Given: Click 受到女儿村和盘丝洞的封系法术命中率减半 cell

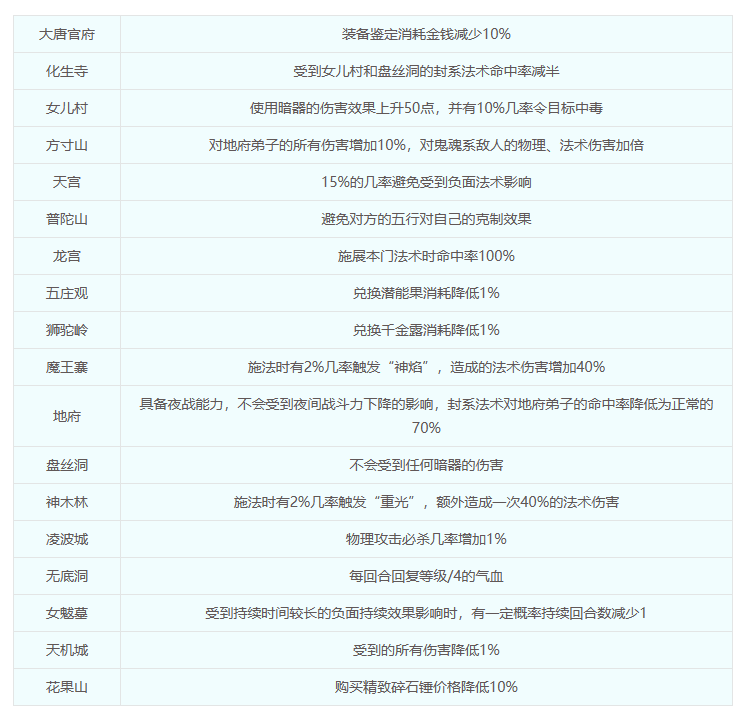Looking at the screenshot, I should (x=426, y=71).
